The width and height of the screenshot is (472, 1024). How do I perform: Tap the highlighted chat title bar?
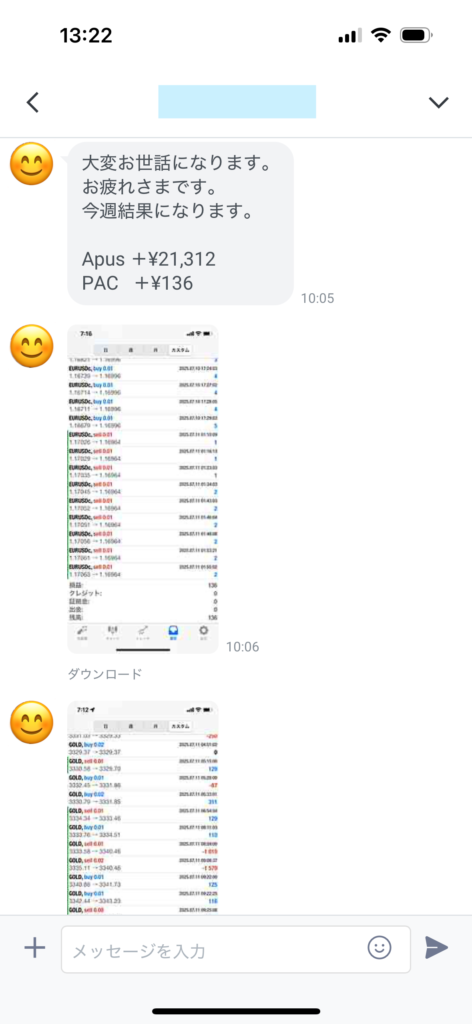click(237, 102)
